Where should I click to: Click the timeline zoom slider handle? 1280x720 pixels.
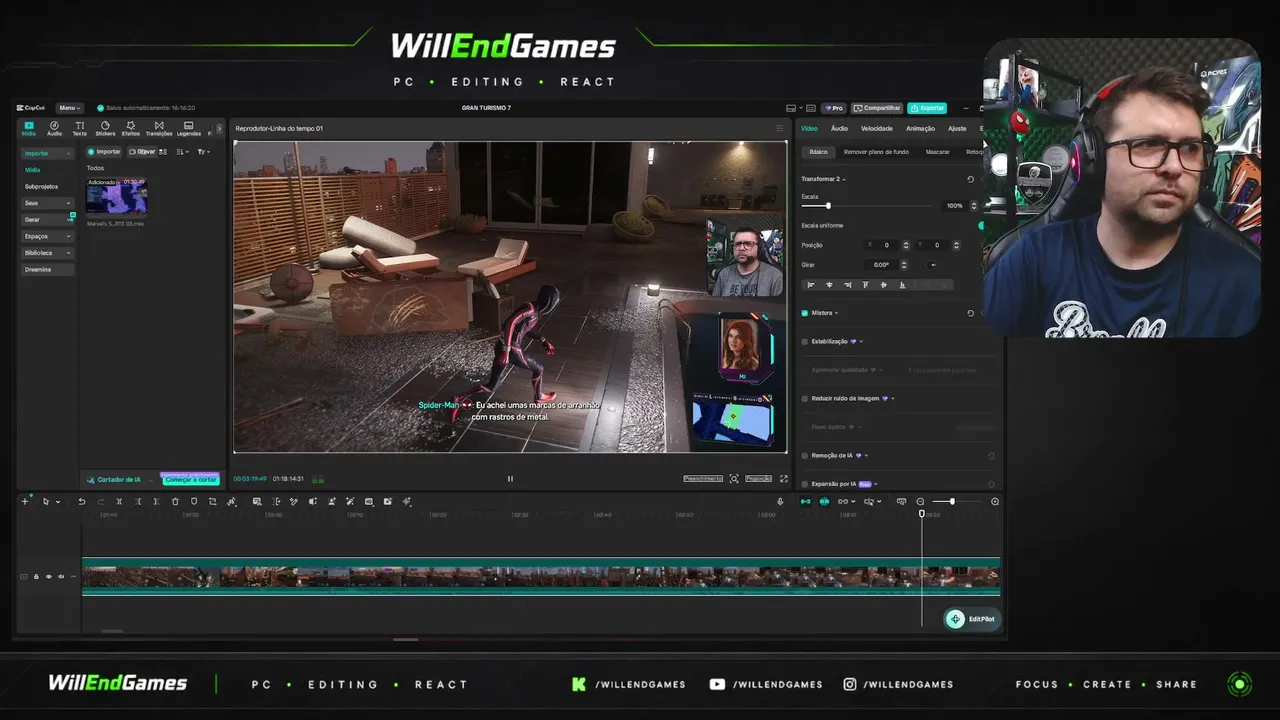pos(952,502)
